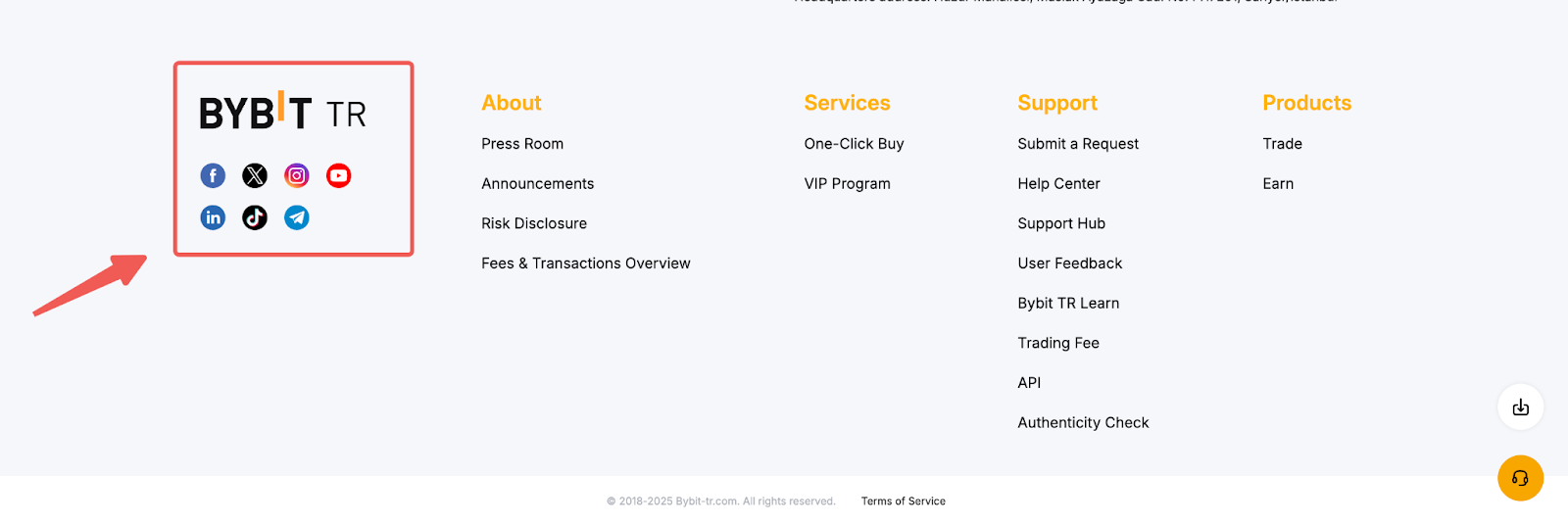Open Terms of Service link
Viewport: 1568px width, 525px height.
pyautogui.click(x=903, y=501)
